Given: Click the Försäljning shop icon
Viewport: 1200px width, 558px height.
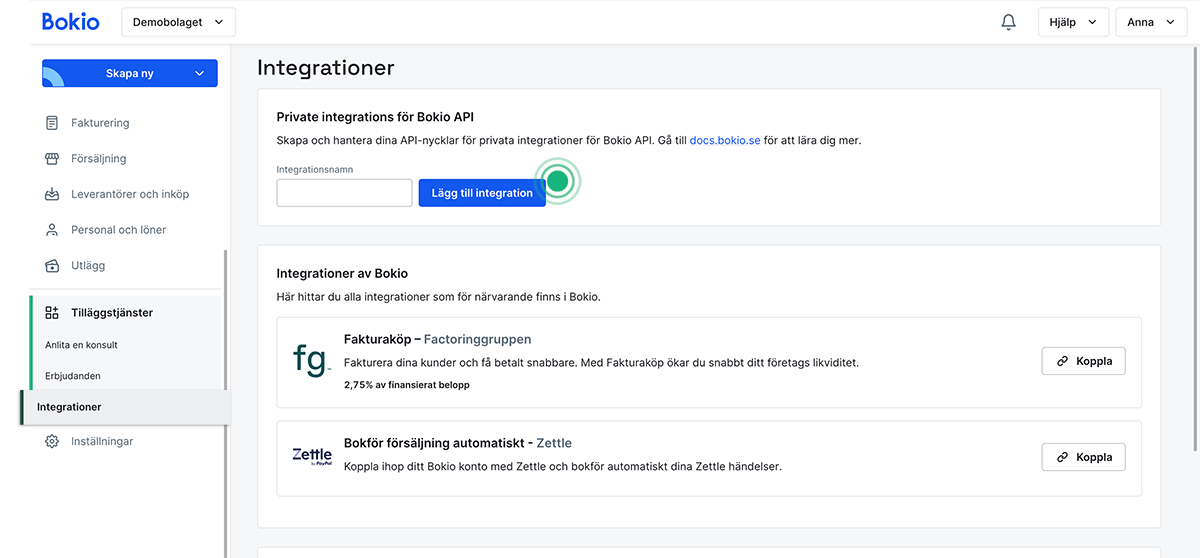Looking at the screenshot, I should (52, 159).
